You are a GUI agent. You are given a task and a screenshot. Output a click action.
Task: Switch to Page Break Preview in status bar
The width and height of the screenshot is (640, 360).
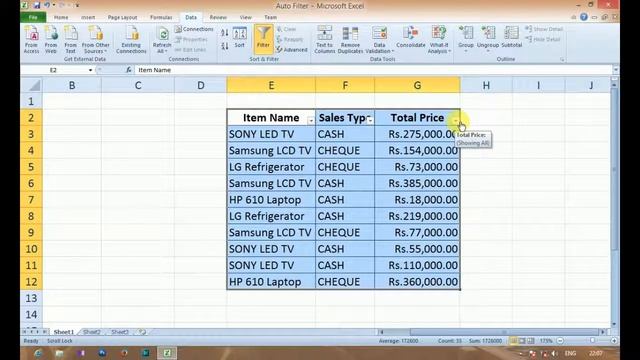pyautogui.click(x=531, y=340)
